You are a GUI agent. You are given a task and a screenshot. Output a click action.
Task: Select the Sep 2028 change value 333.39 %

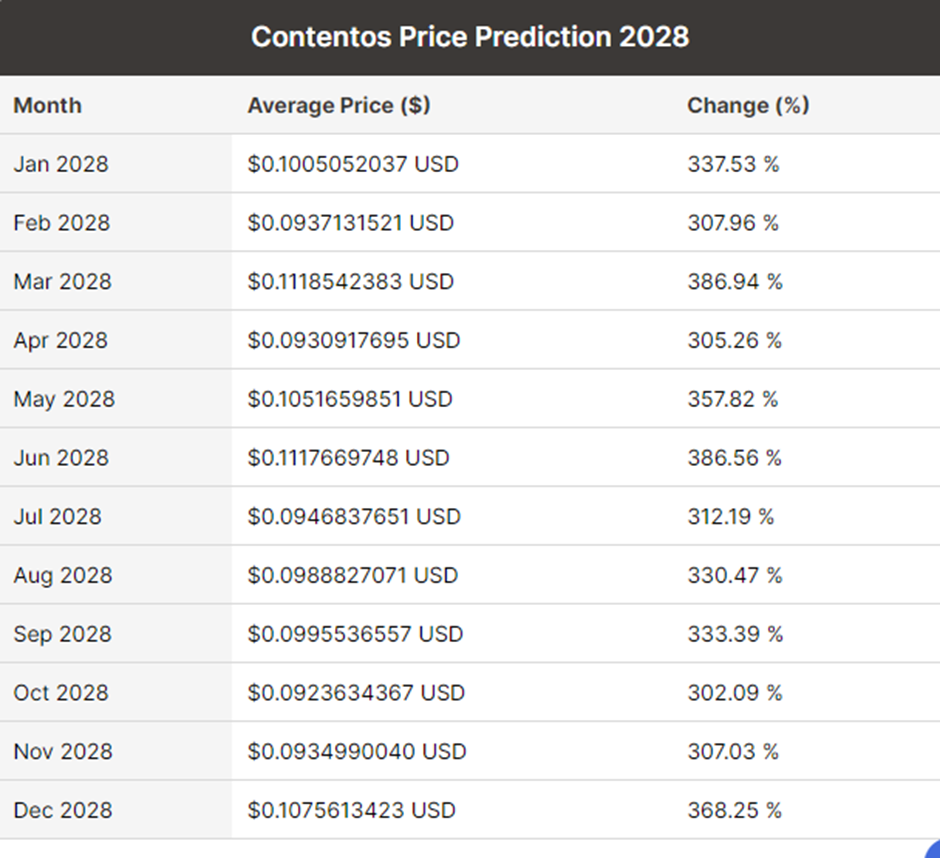[735, 635]
